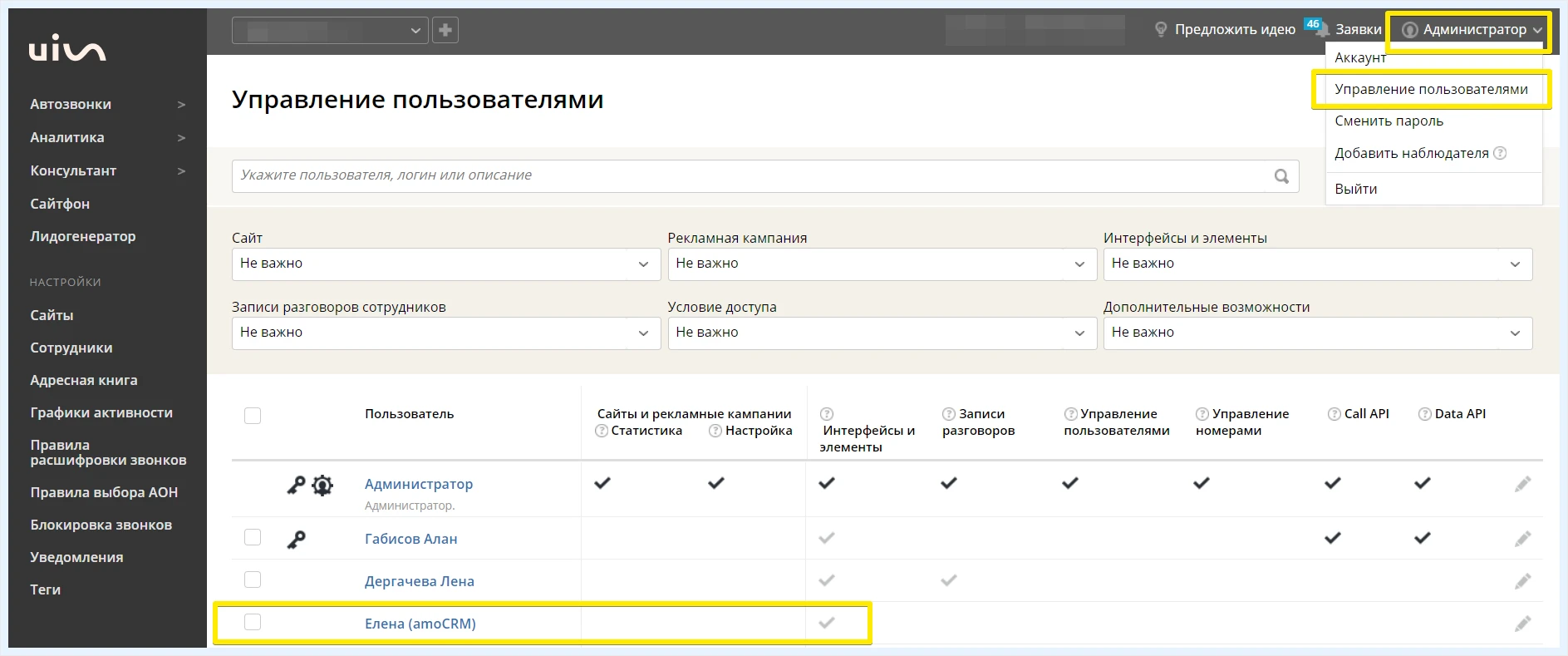Screen dimensions: 1568x656
Task: Click the user avatar icon beside Администратор
Action: click(1410, 30)
